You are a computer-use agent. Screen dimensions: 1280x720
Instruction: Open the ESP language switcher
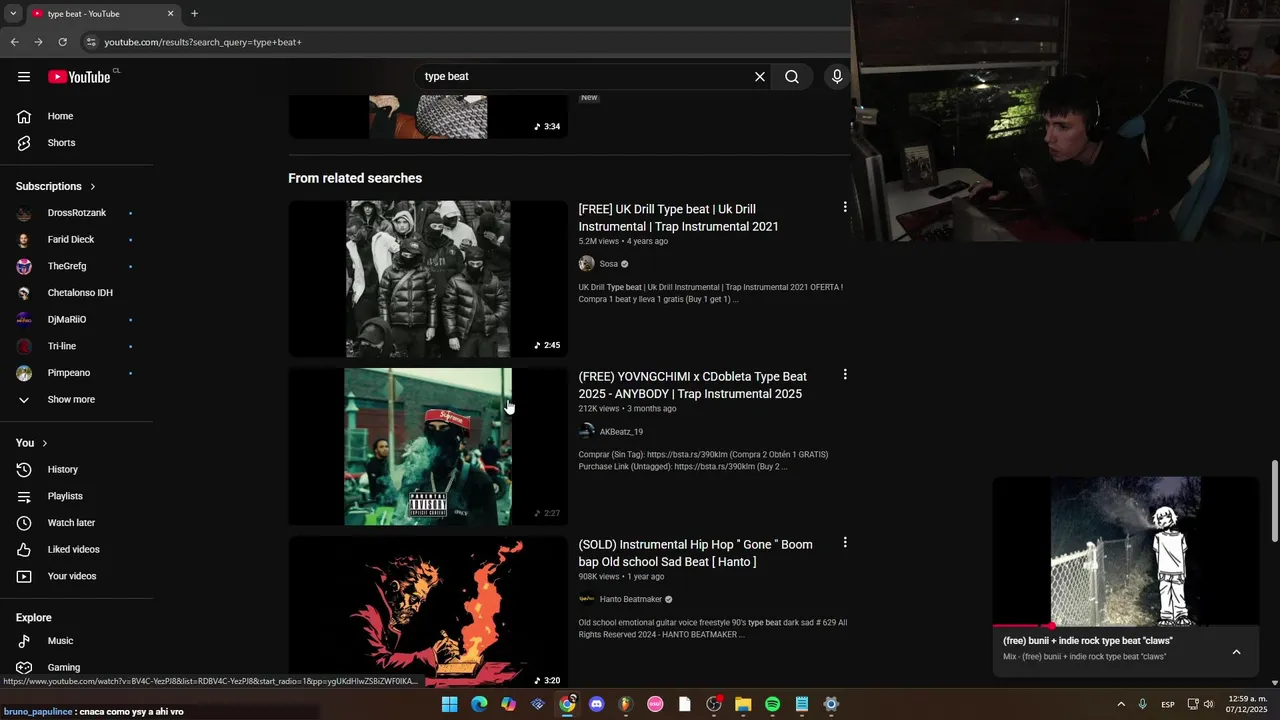click(1167, 704)
